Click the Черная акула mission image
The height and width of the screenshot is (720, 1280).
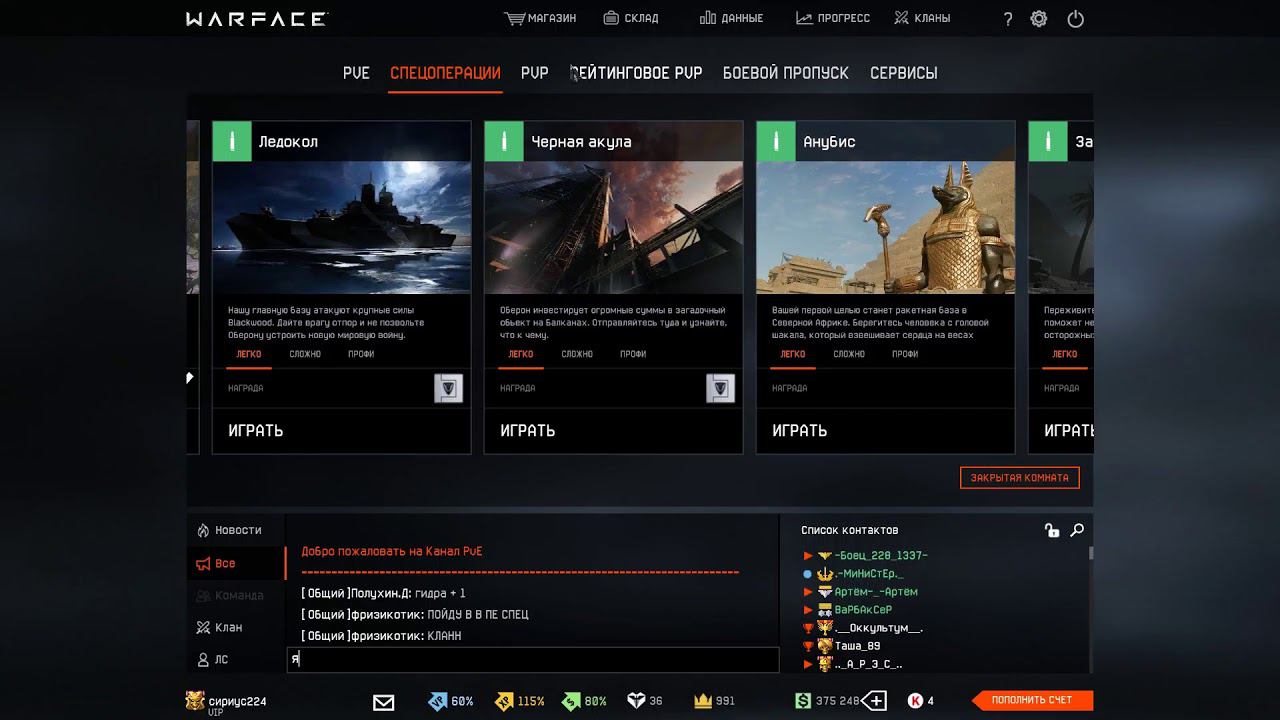(614, 228)
